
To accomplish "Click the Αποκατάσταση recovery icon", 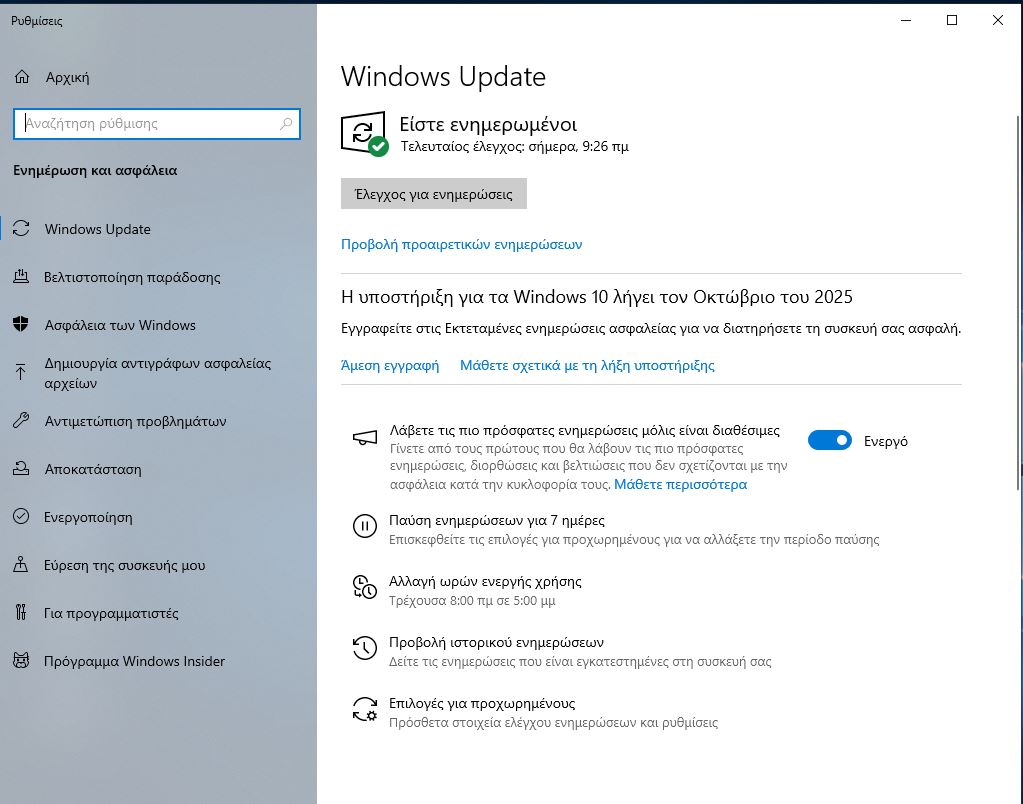I will tap(21, 469).
